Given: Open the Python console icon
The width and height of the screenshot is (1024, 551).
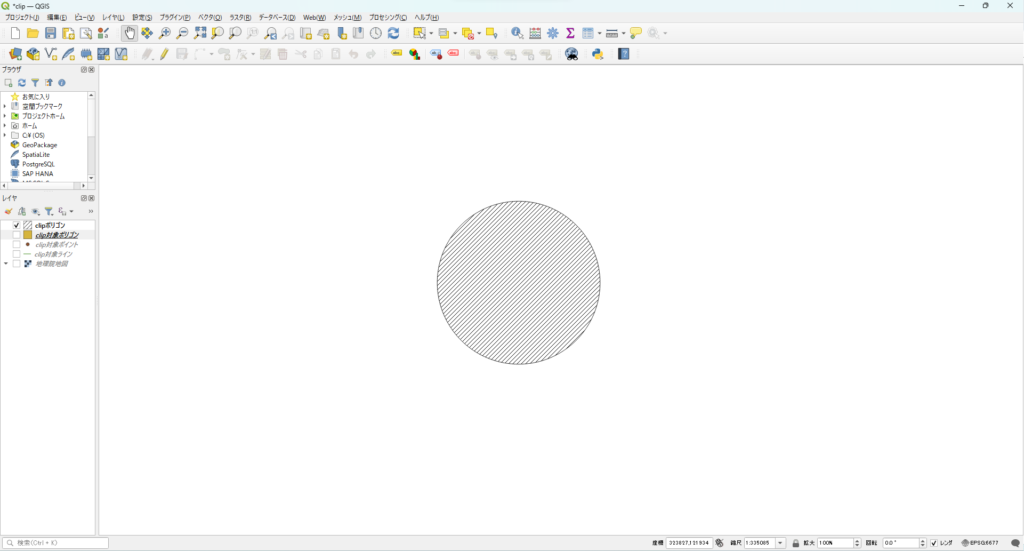Looking at the screenshot, I should (x=597, y=54).
